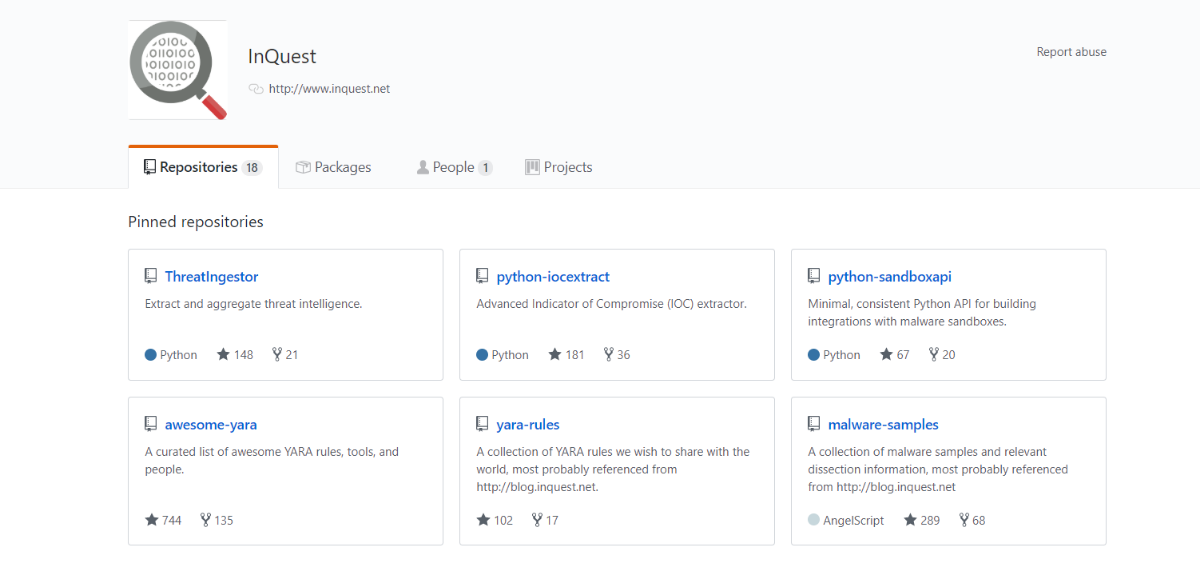This screenshot has width=1200, height=571.
Task: View python-sandboxapi star icon 67
Action: pos(886,354)
